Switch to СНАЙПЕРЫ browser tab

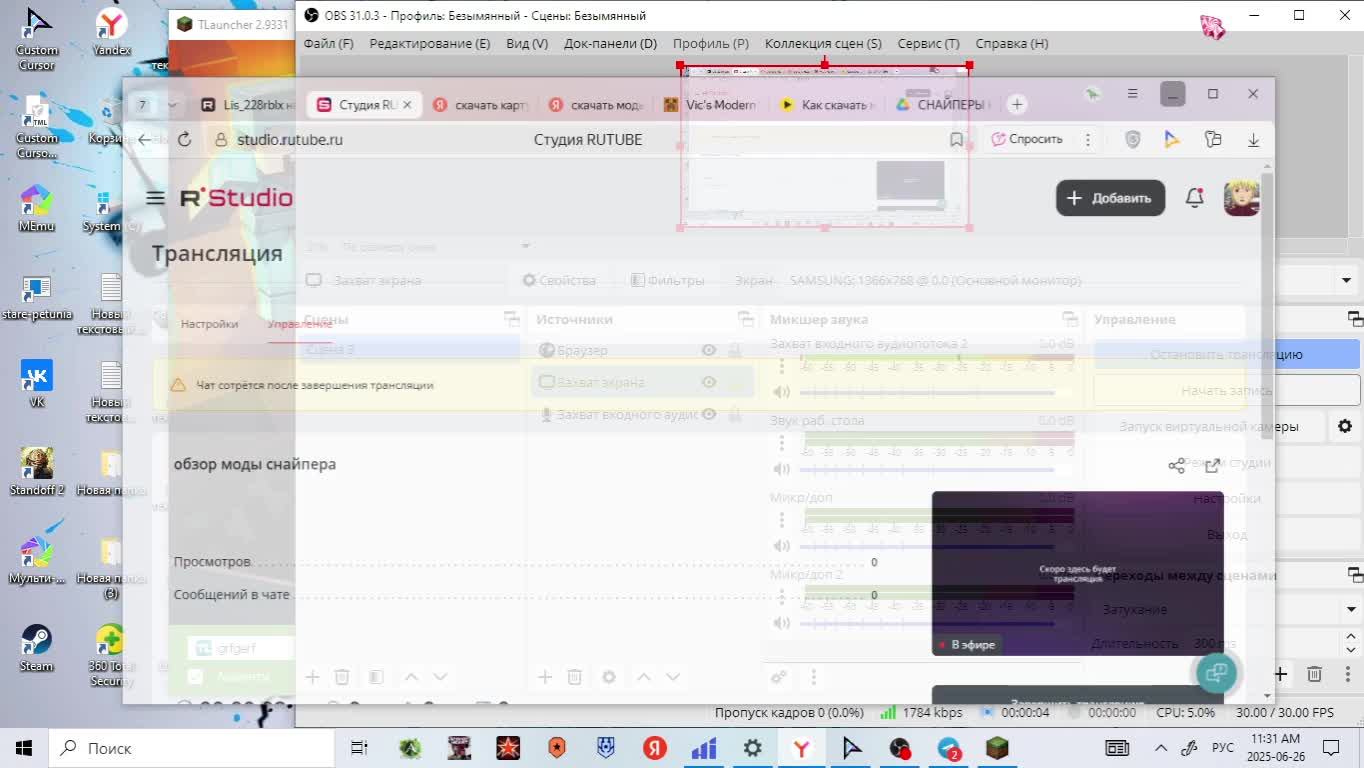click(x=942, y=104)
